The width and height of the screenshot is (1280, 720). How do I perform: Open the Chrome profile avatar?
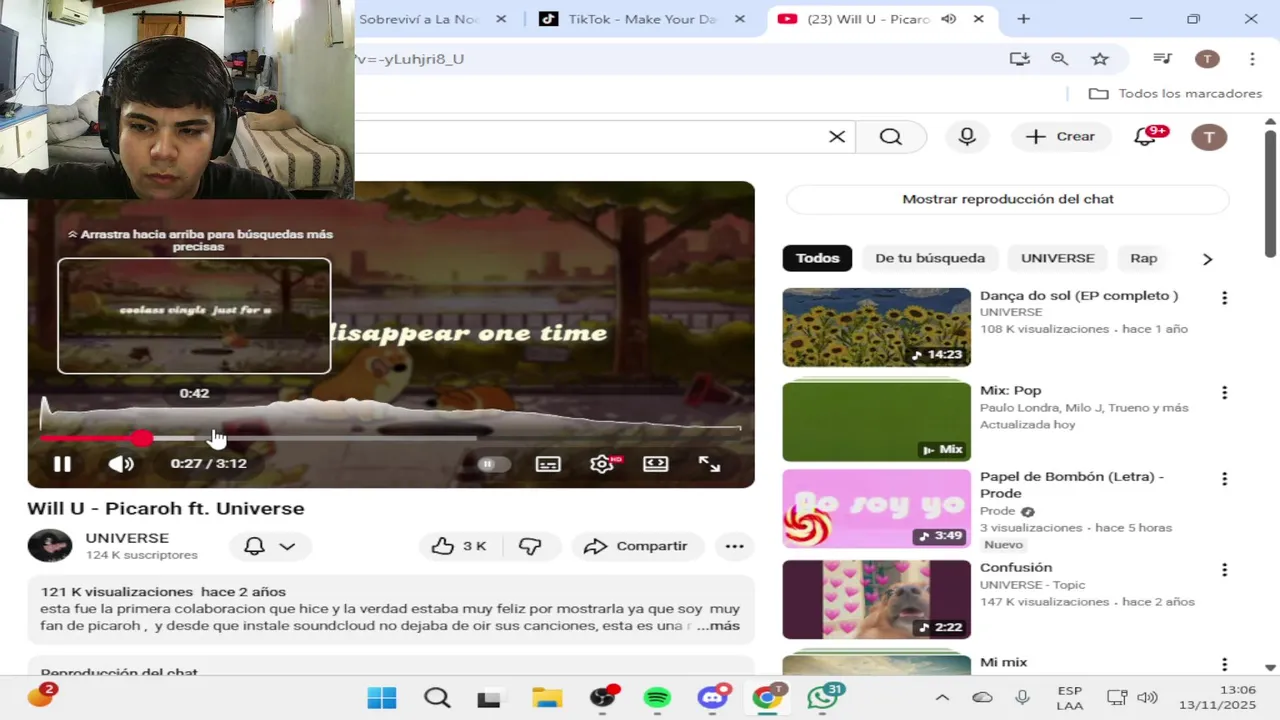click(x=1207, y=59)
